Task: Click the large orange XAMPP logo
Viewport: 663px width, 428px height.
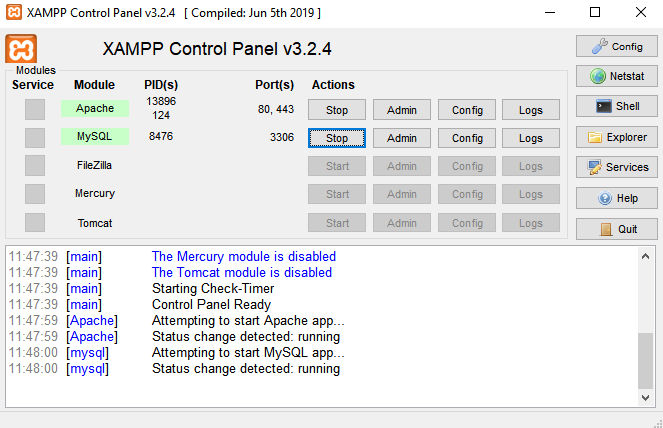Action: coord(21,49)
